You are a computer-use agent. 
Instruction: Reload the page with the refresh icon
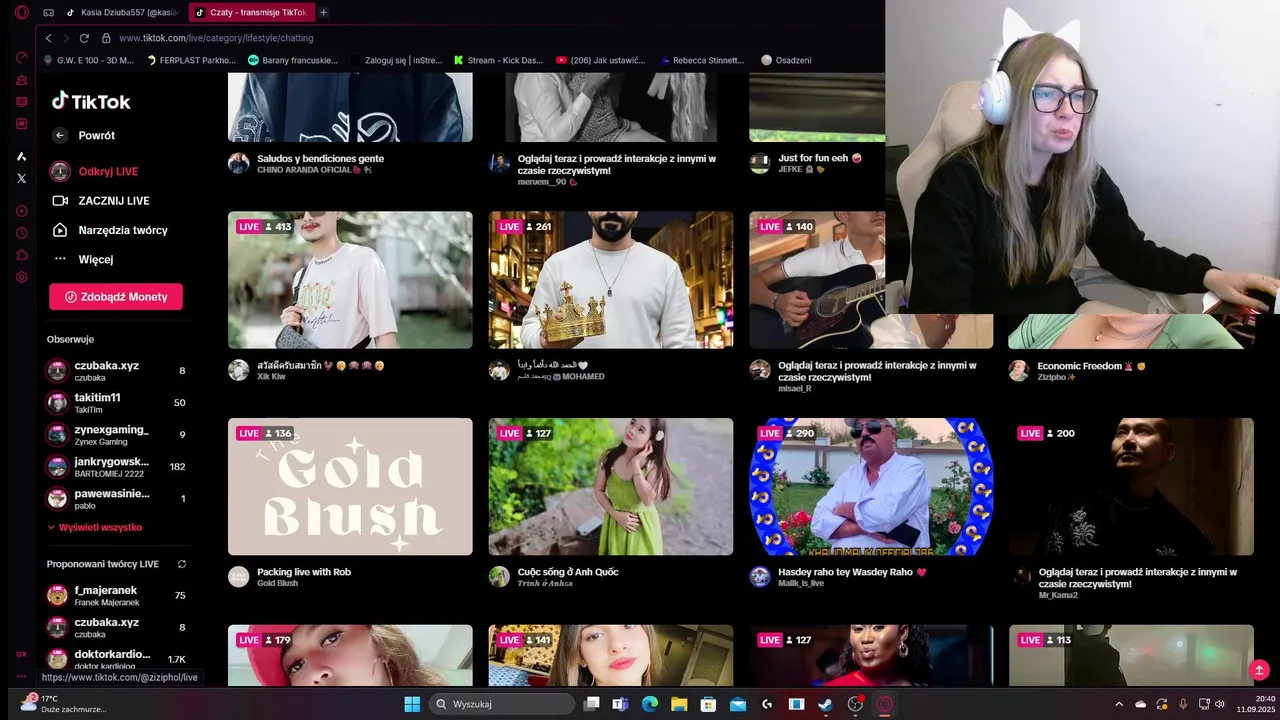click(x=84, y=38)
